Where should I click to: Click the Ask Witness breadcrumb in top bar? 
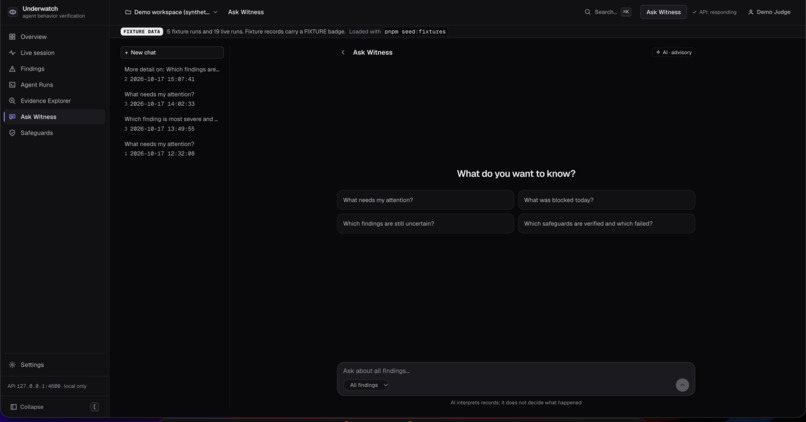[246, 12]
